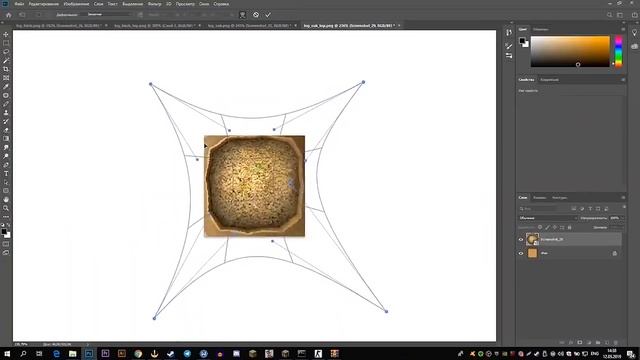Create a new layer group icon
640x360 pixels.
click(x=598, y=342)
